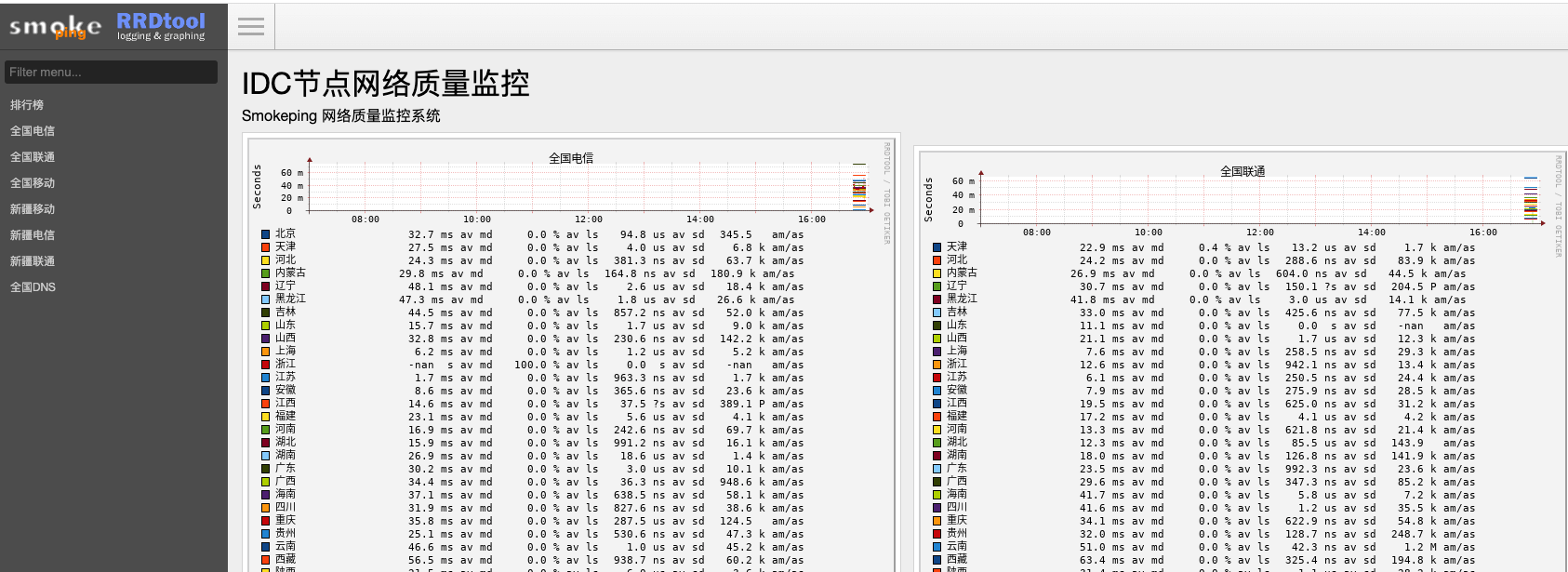Click 江苏 color swatch in 全国联通 legend
This screenshot has width=1568, height=572.
(x=937, y=378)
